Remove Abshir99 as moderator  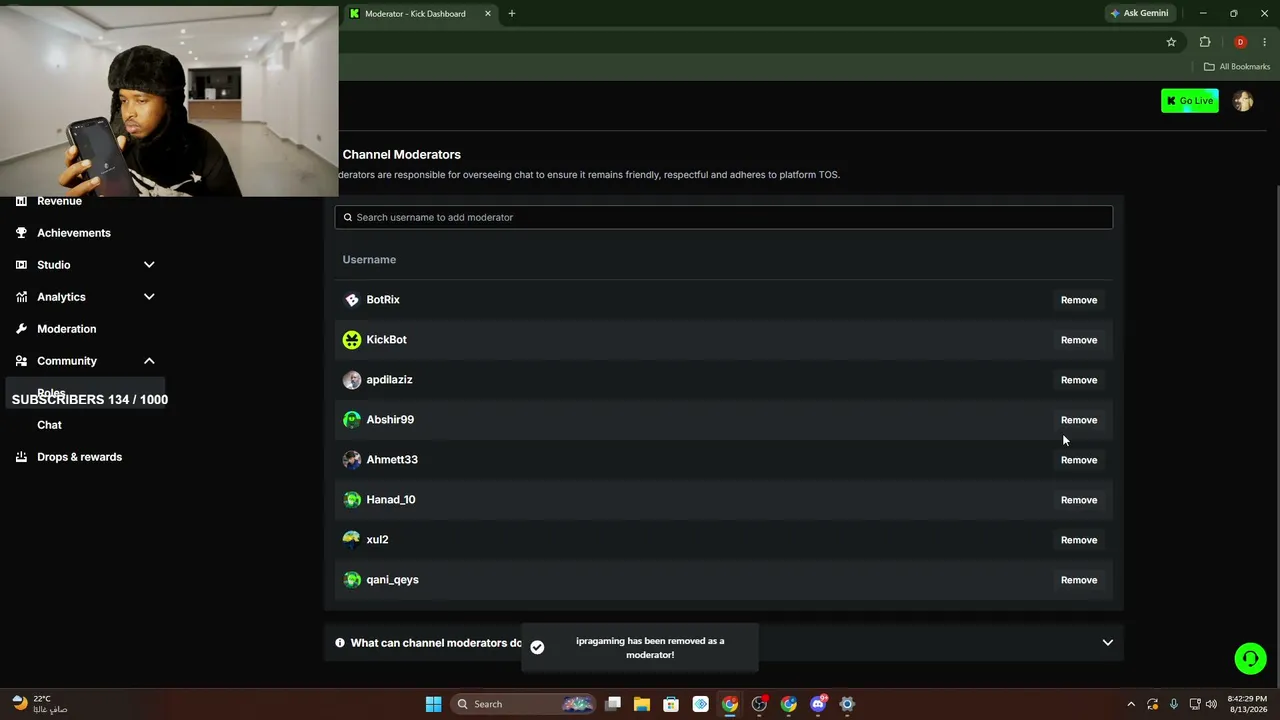pos(1079,420)
